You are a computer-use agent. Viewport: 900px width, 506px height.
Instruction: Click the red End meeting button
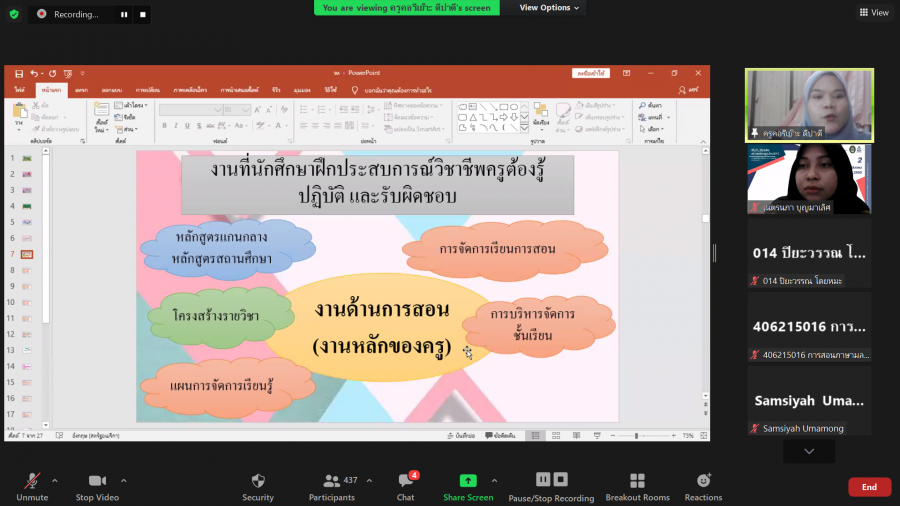pos(869,487)
